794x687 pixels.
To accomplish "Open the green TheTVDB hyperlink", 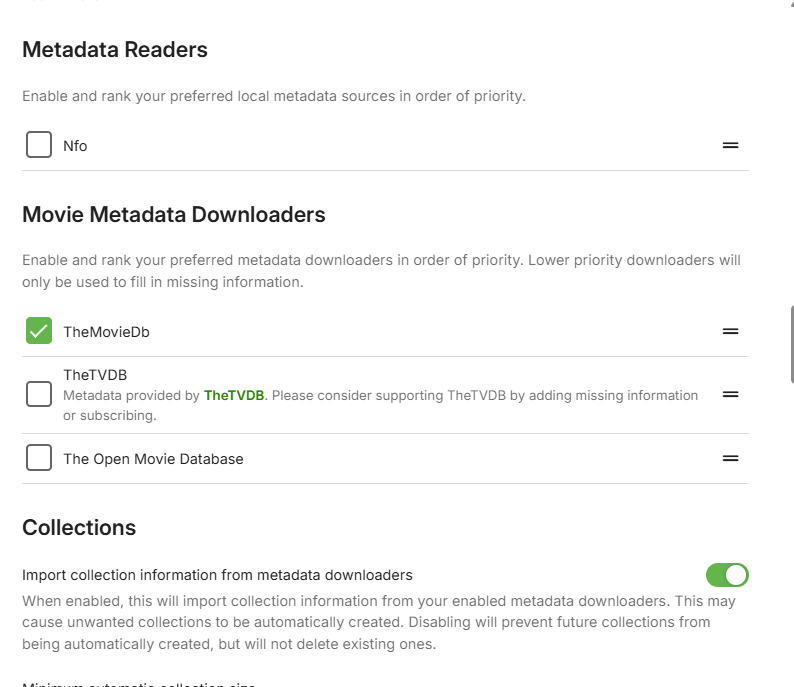I will point(235,396).
